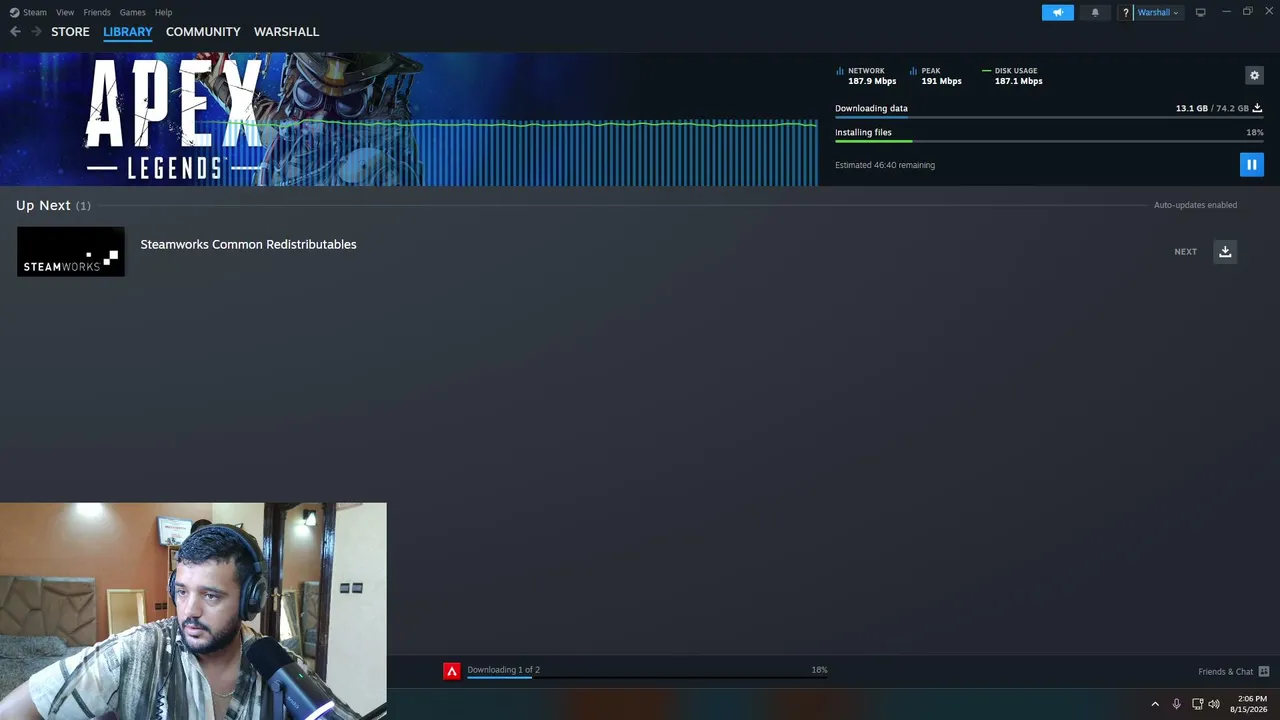Open Friends & Chat icon
The width and height of the screenshot is (1280, 720).
coord(1264,671)
